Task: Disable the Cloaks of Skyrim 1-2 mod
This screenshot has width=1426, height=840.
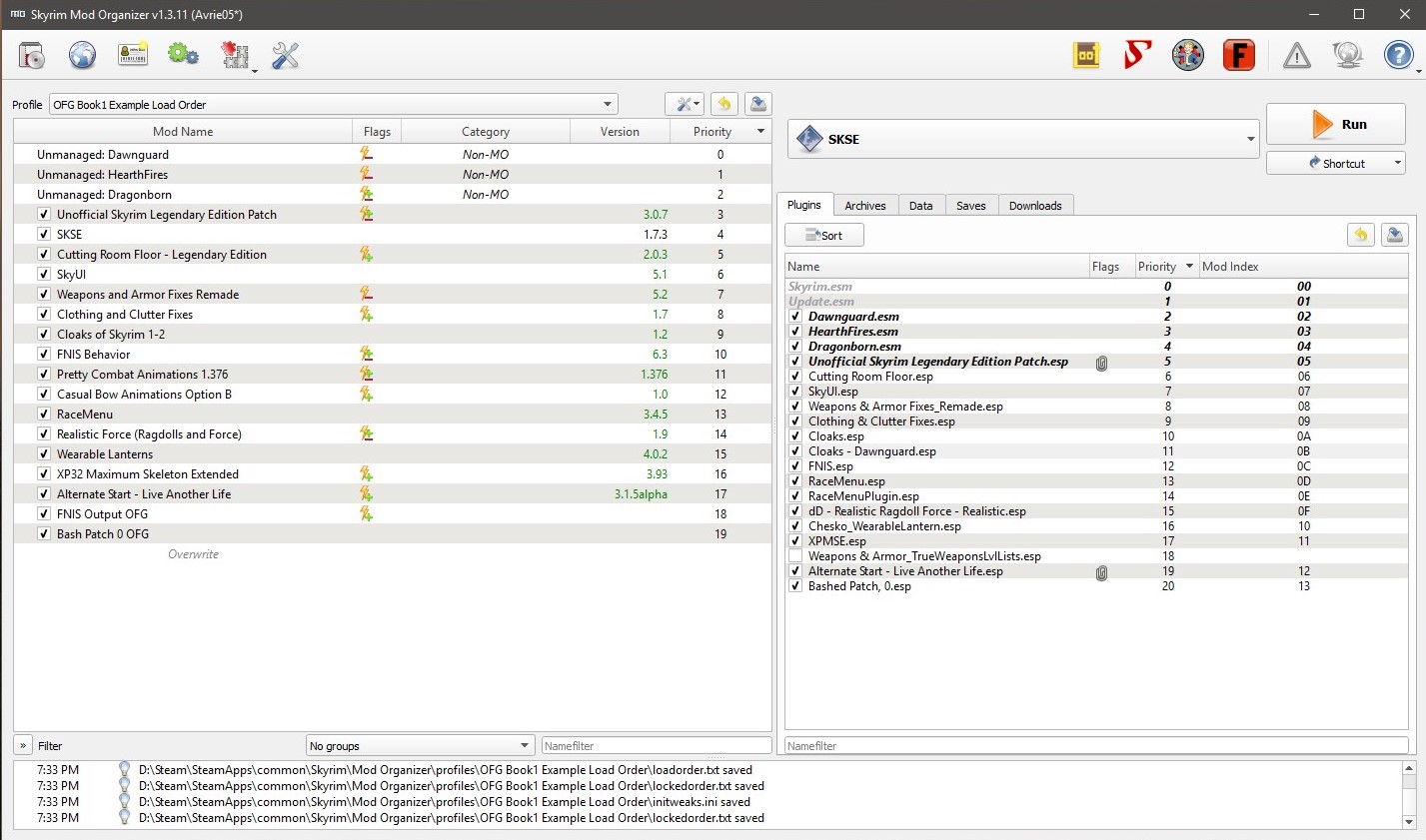Action: click(44, 335)
